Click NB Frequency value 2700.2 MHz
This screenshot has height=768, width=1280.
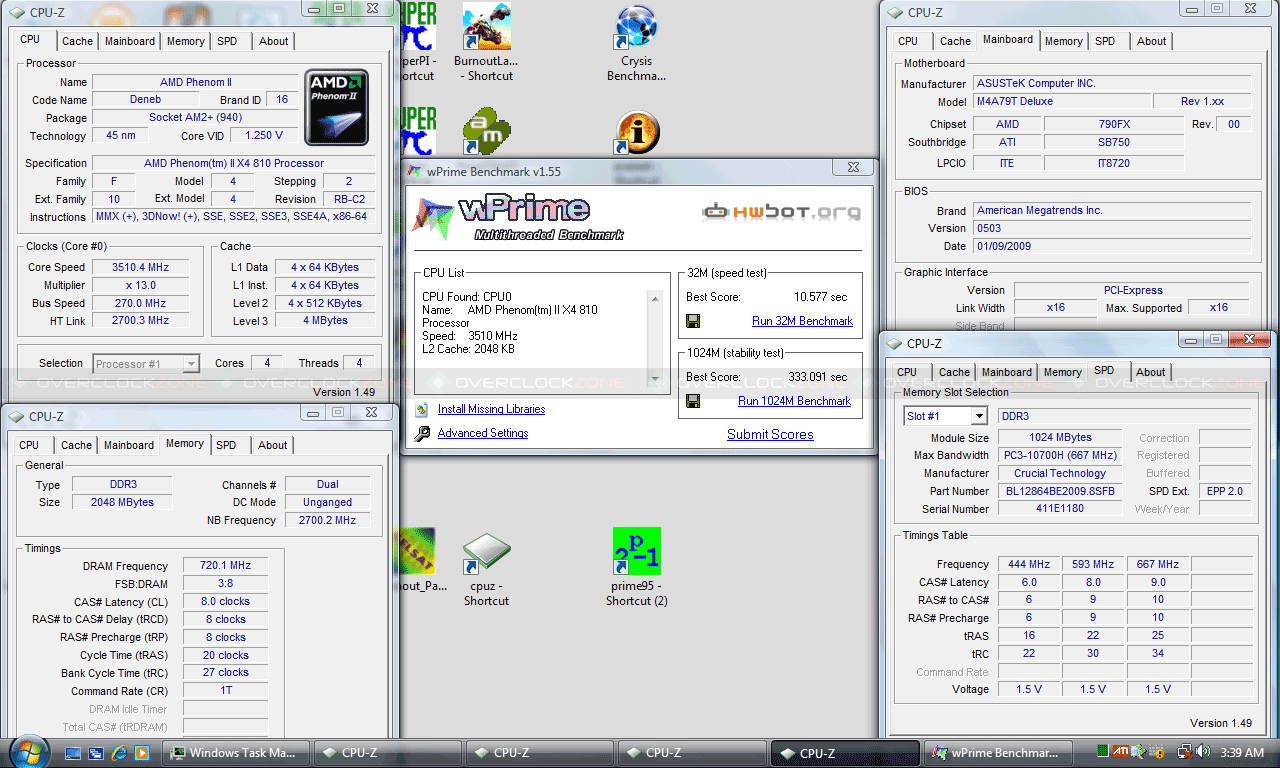coord(327,520)
